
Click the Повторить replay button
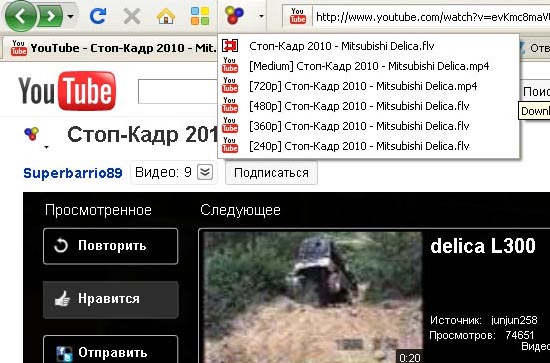[x=110, y=246]
